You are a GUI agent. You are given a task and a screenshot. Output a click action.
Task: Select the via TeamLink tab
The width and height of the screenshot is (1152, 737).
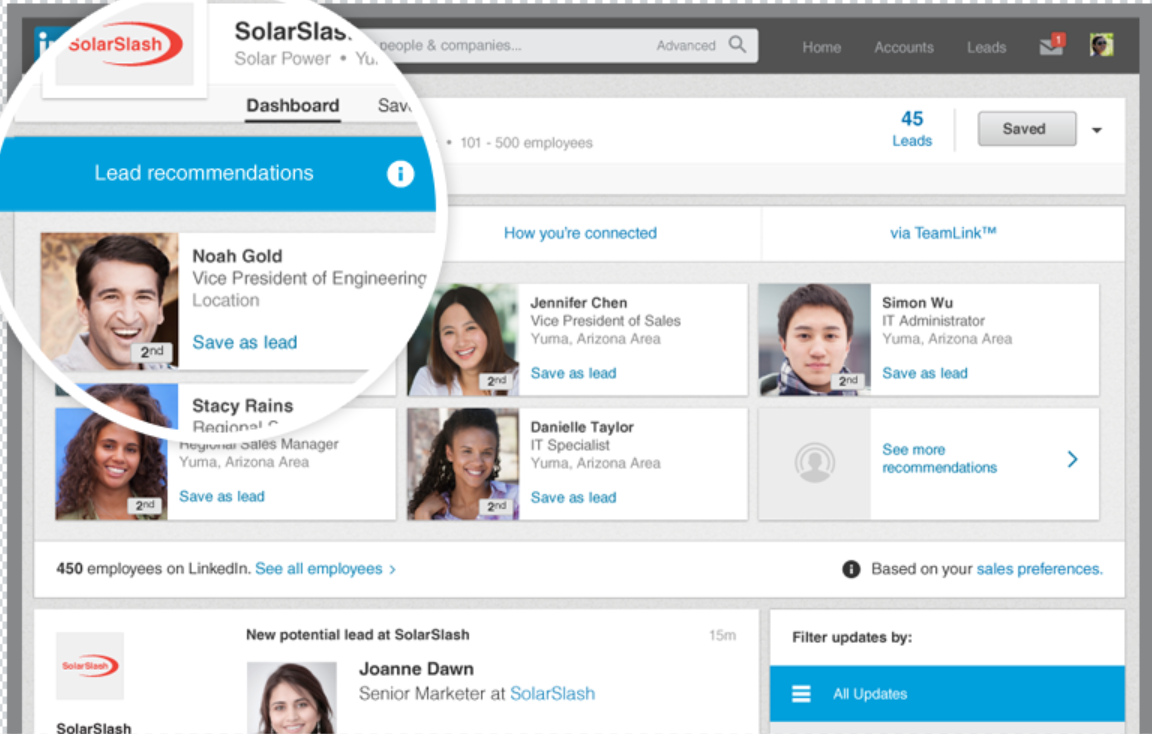tap(943, 233)
